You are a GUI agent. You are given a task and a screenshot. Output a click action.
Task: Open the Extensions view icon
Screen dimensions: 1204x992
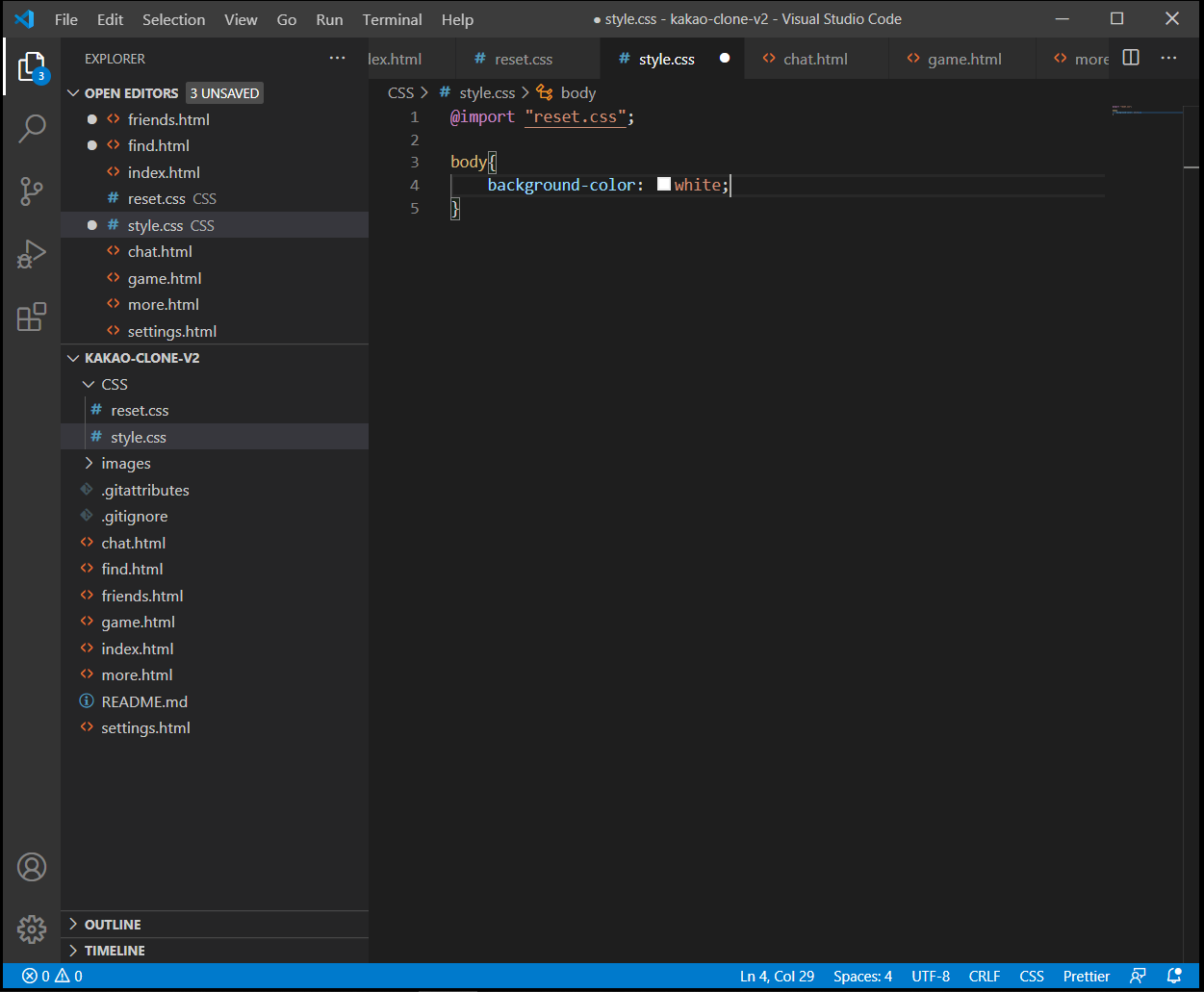tap(32, 317)
